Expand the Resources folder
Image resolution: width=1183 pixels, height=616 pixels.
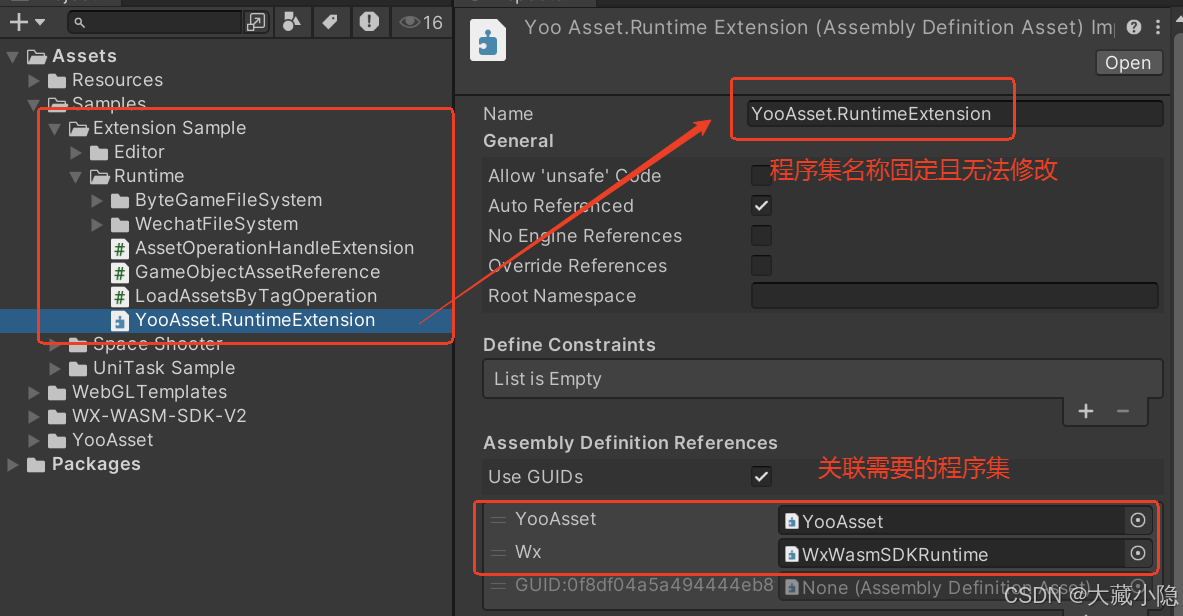pos(33,80)
